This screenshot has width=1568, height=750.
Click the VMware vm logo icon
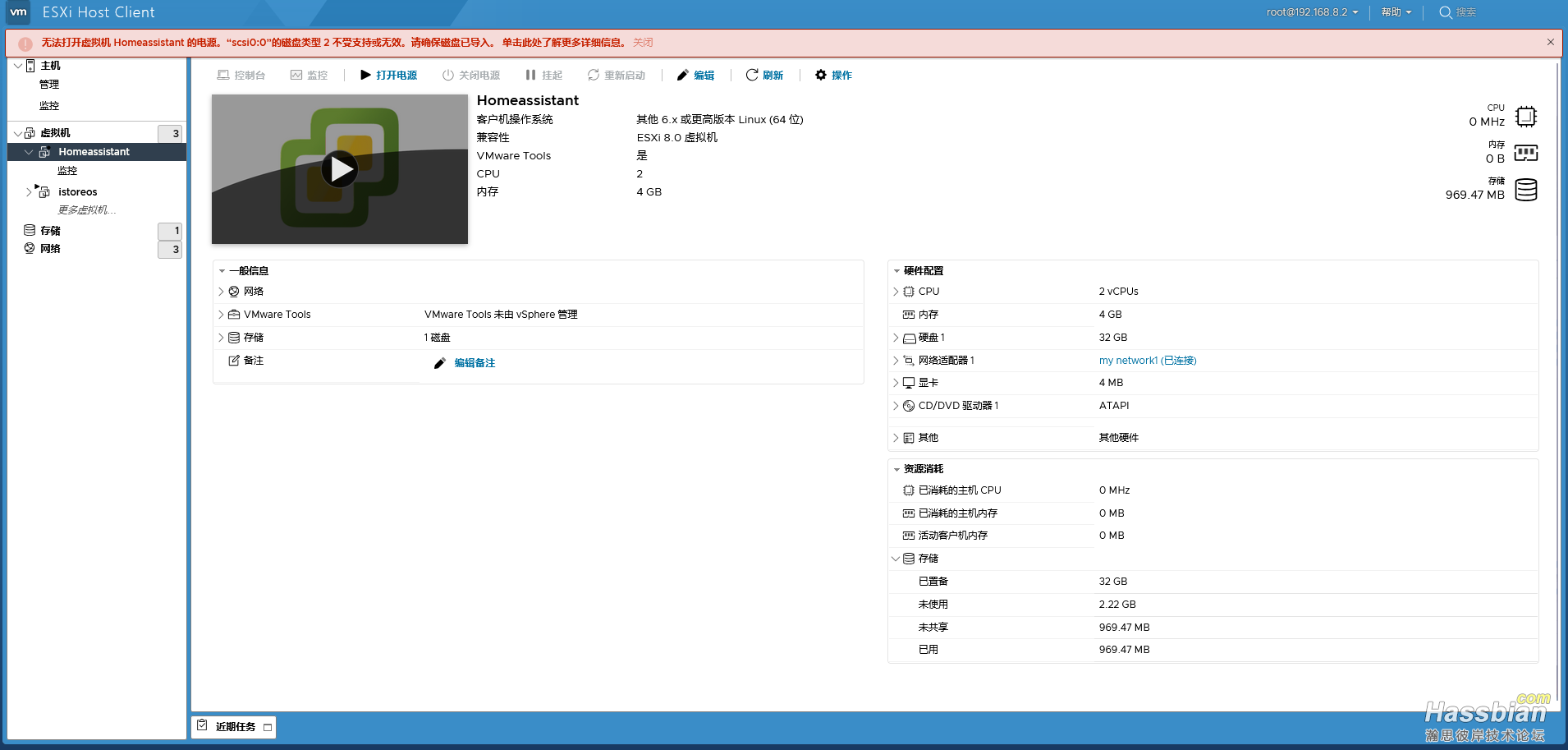tap(18, 12)
